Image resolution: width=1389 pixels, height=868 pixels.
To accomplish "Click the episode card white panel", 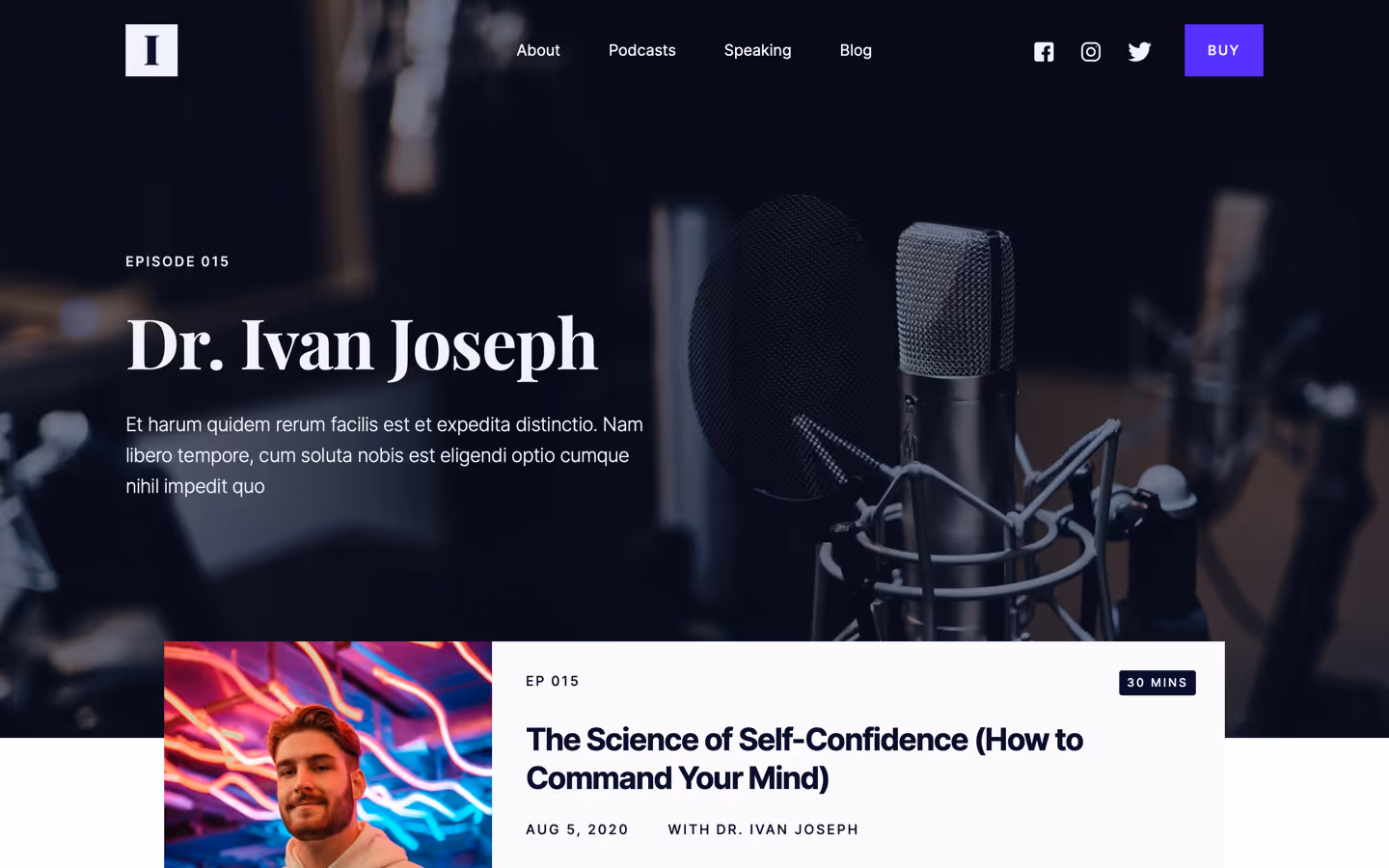I will tap(858, 754).
